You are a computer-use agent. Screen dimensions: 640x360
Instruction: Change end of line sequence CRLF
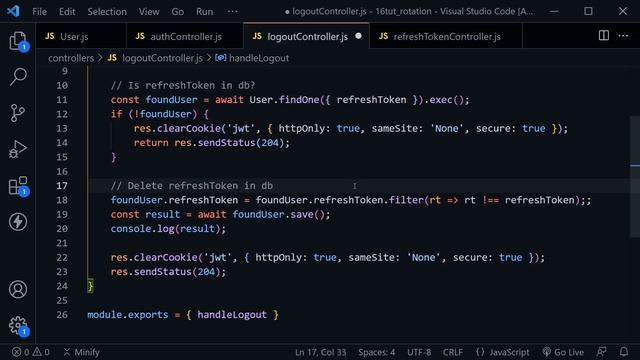453,352
